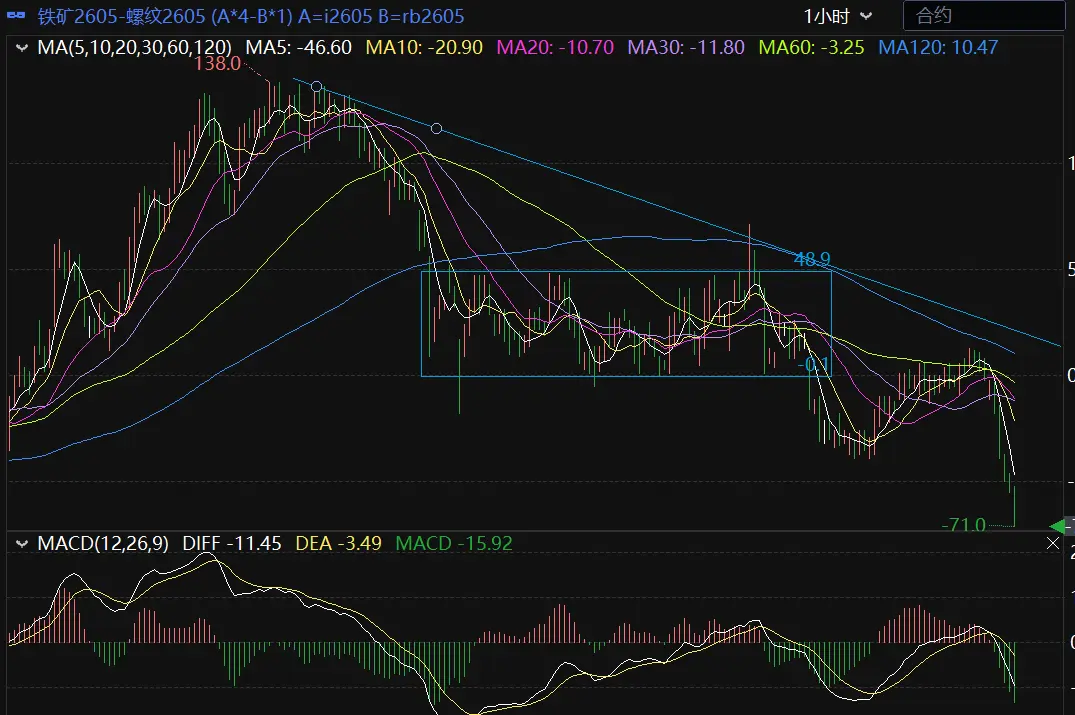Collapse the MACD indicator chevron
Viewport: 1075px width, 715px height.
(21, 543)
